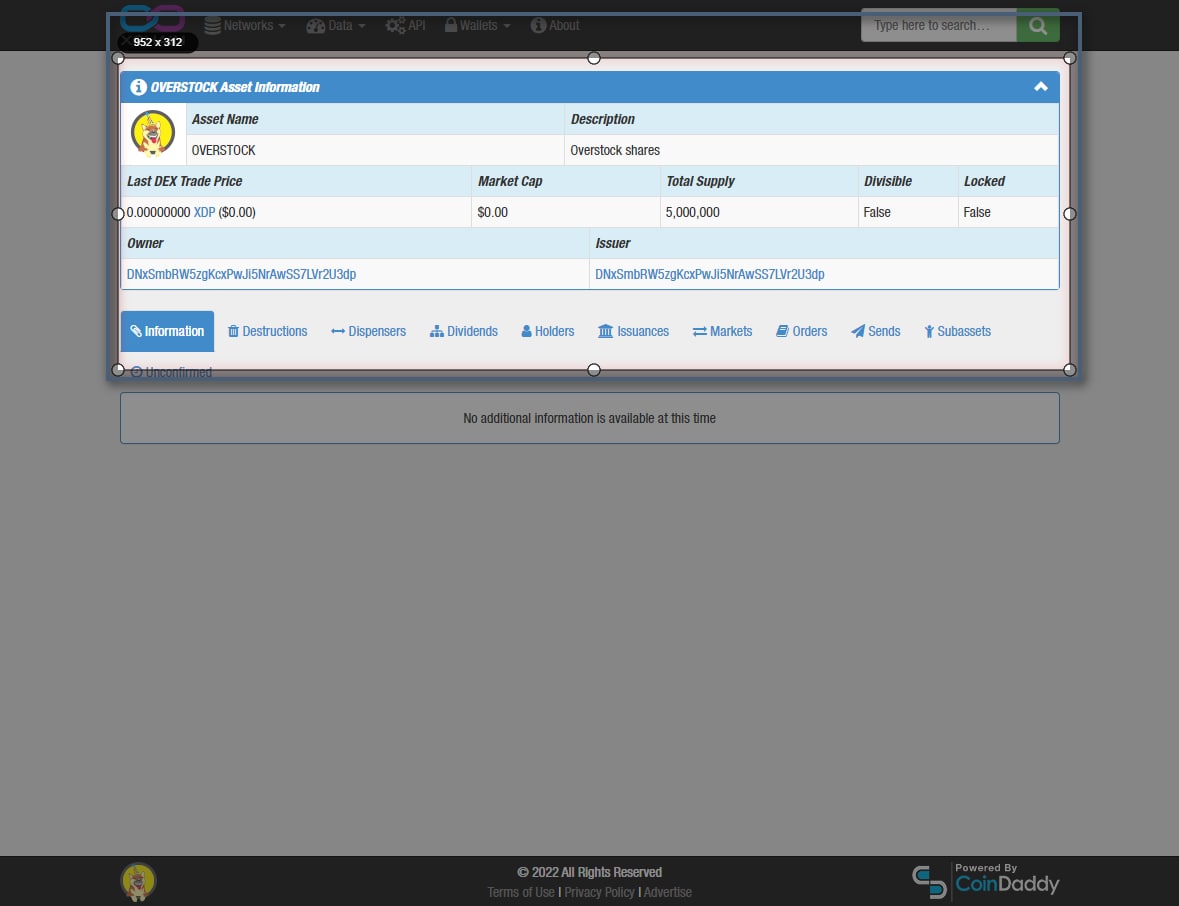Click the 5,000,000 total supply value
Screen dimensions: 1179x906
(693, 213)
